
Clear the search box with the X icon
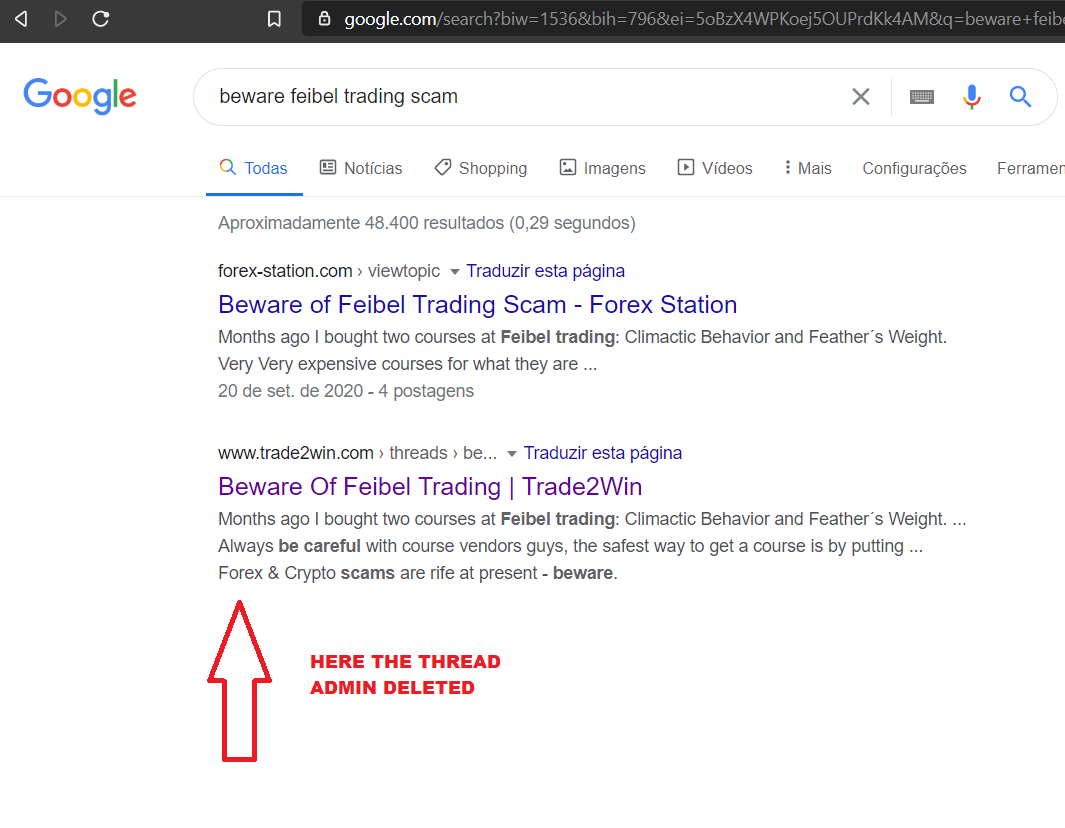861,96
